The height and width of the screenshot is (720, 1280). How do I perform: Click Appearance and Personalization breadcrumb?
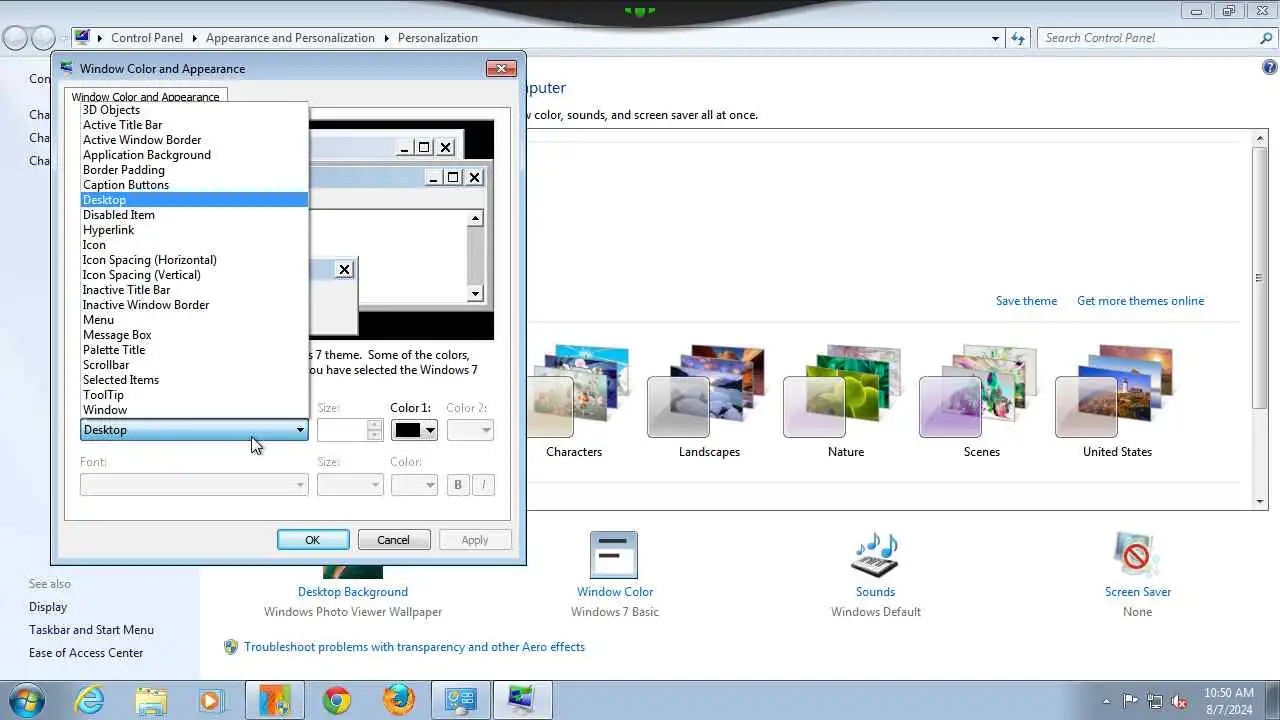pyautogui.click(x=290, y=38)
